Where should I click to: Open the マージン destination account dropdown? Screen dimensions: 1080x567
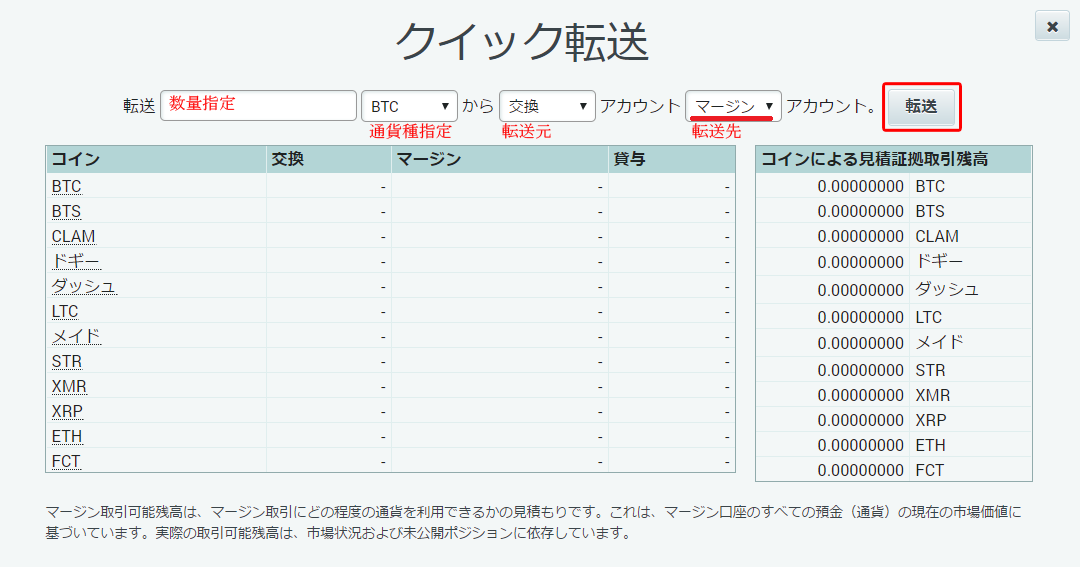pos(733,106)
